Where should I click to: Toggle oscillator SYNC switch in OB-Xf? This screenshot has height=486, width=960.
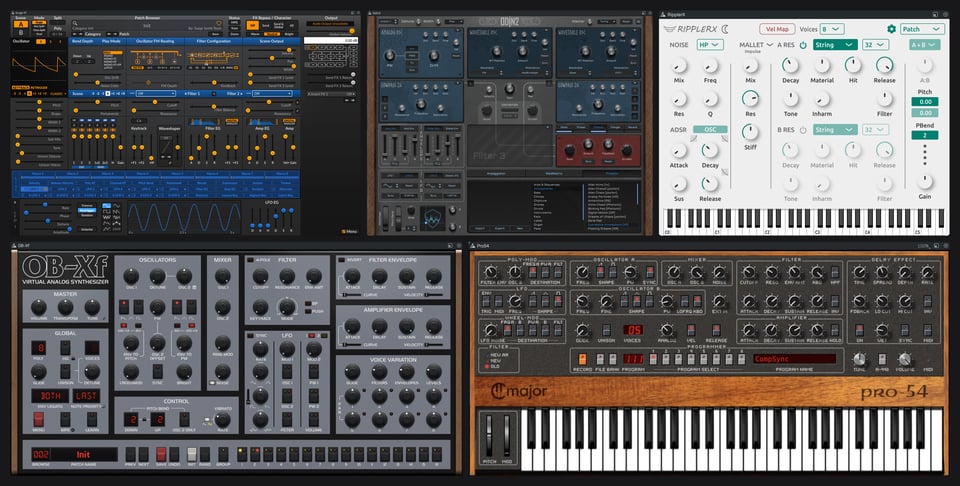point(157,370)
